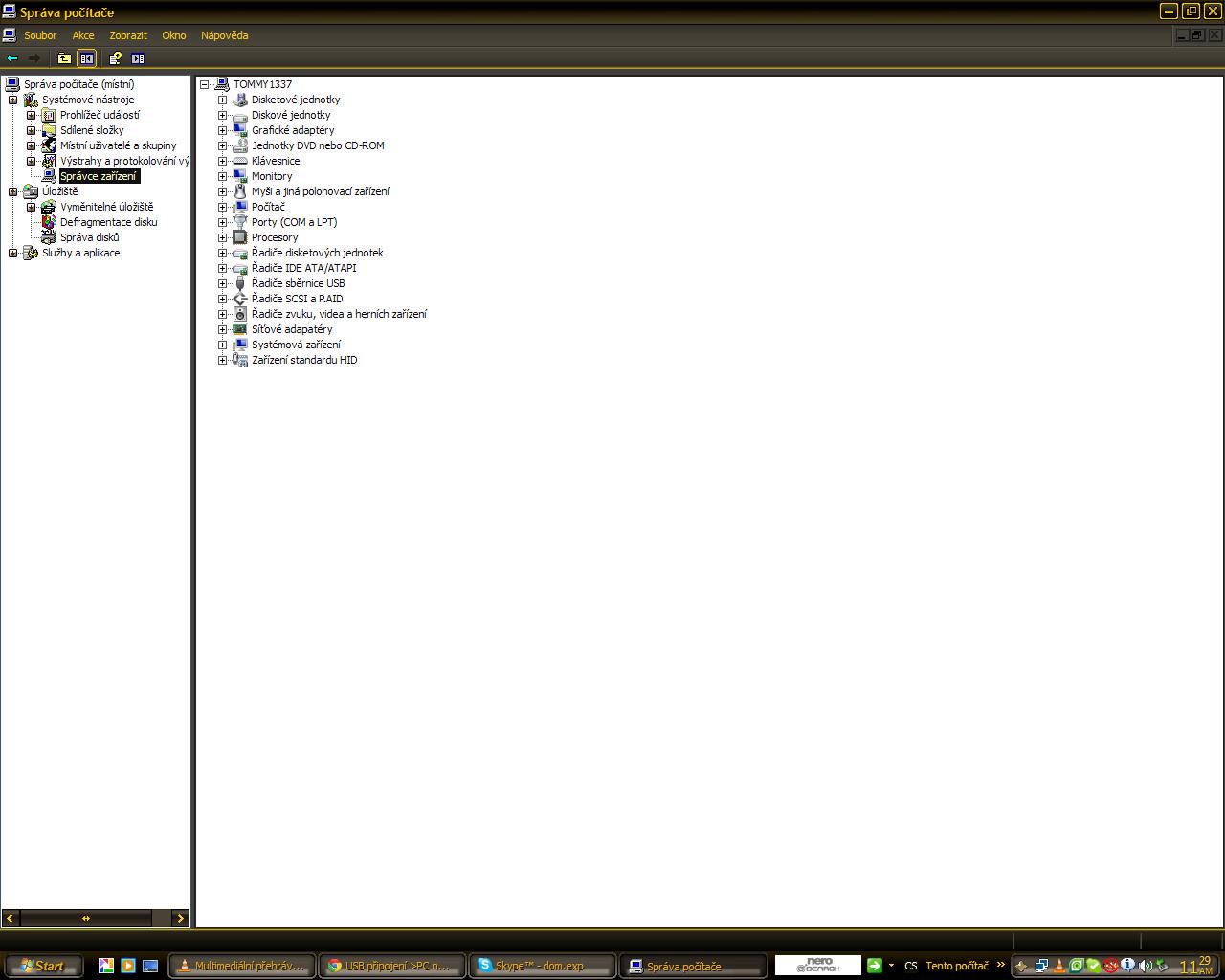Click the Služby a aplikace icon
Viewport: 1225px width, 980px height.
coord(31,253)
